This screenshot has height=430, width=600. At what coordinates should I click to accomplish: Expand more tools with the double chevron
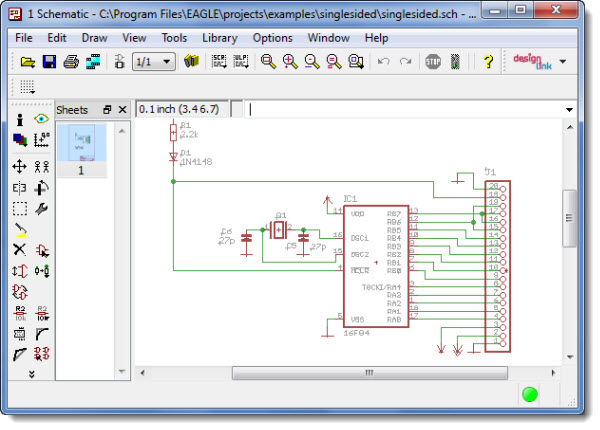[30, 374]
